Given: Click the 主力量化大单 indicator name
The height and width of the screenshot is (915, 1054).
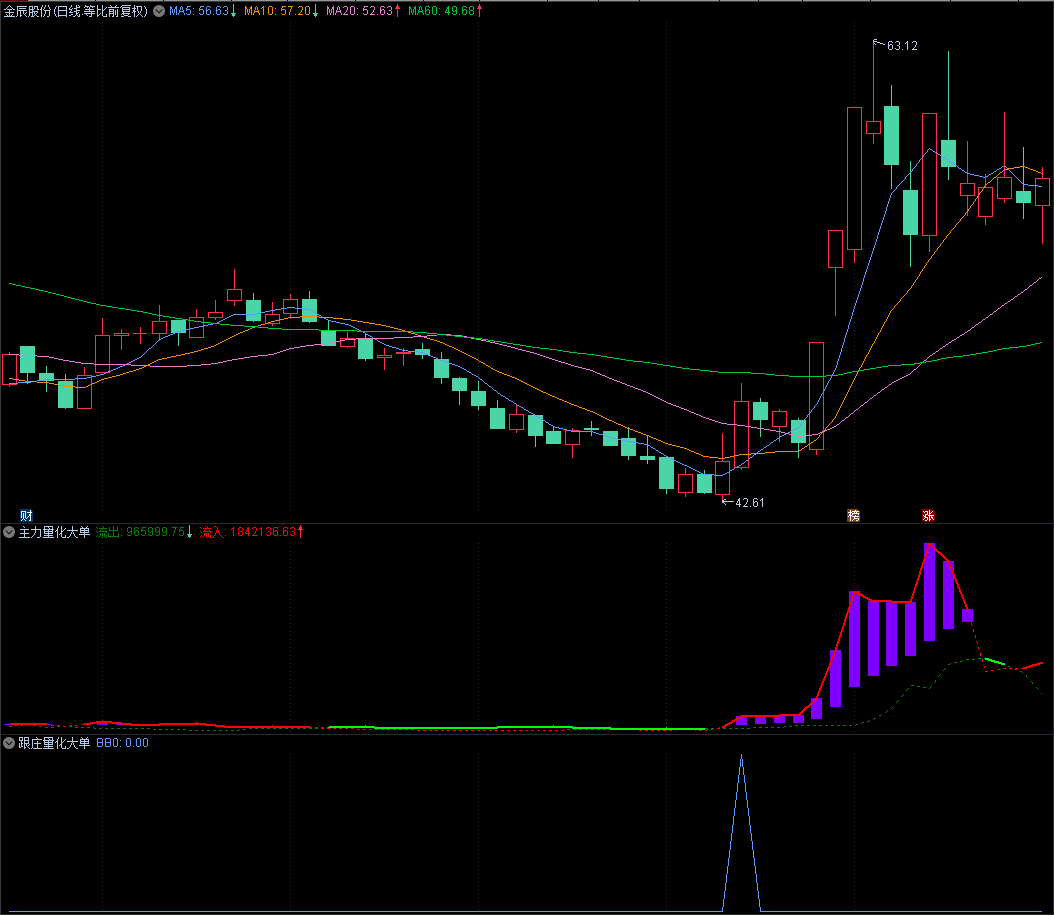Looking at the screenshot, I should pos(54,533).
